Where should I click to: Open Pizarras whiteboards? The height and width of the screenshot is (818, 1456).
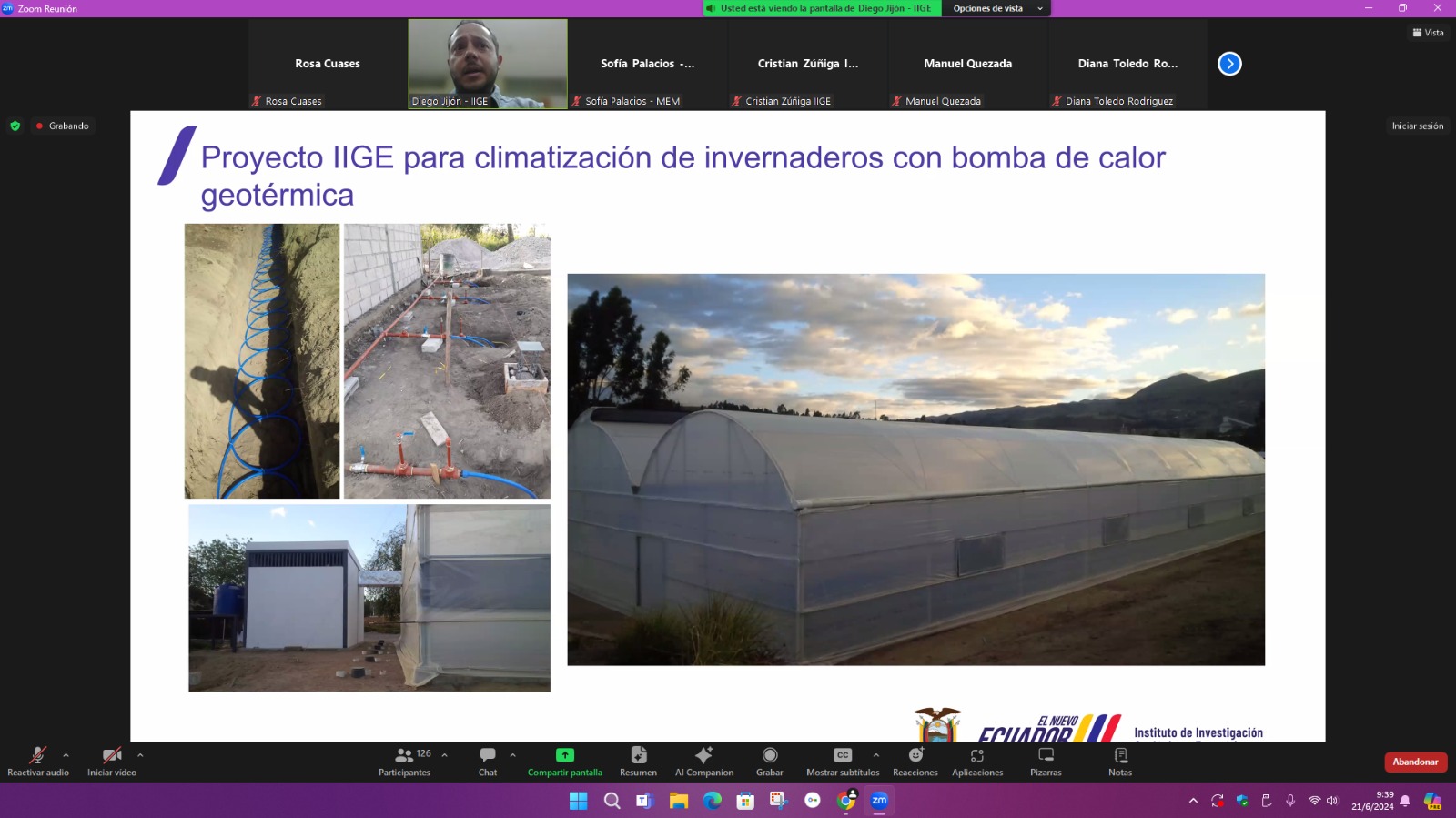tap(1046, 761)
